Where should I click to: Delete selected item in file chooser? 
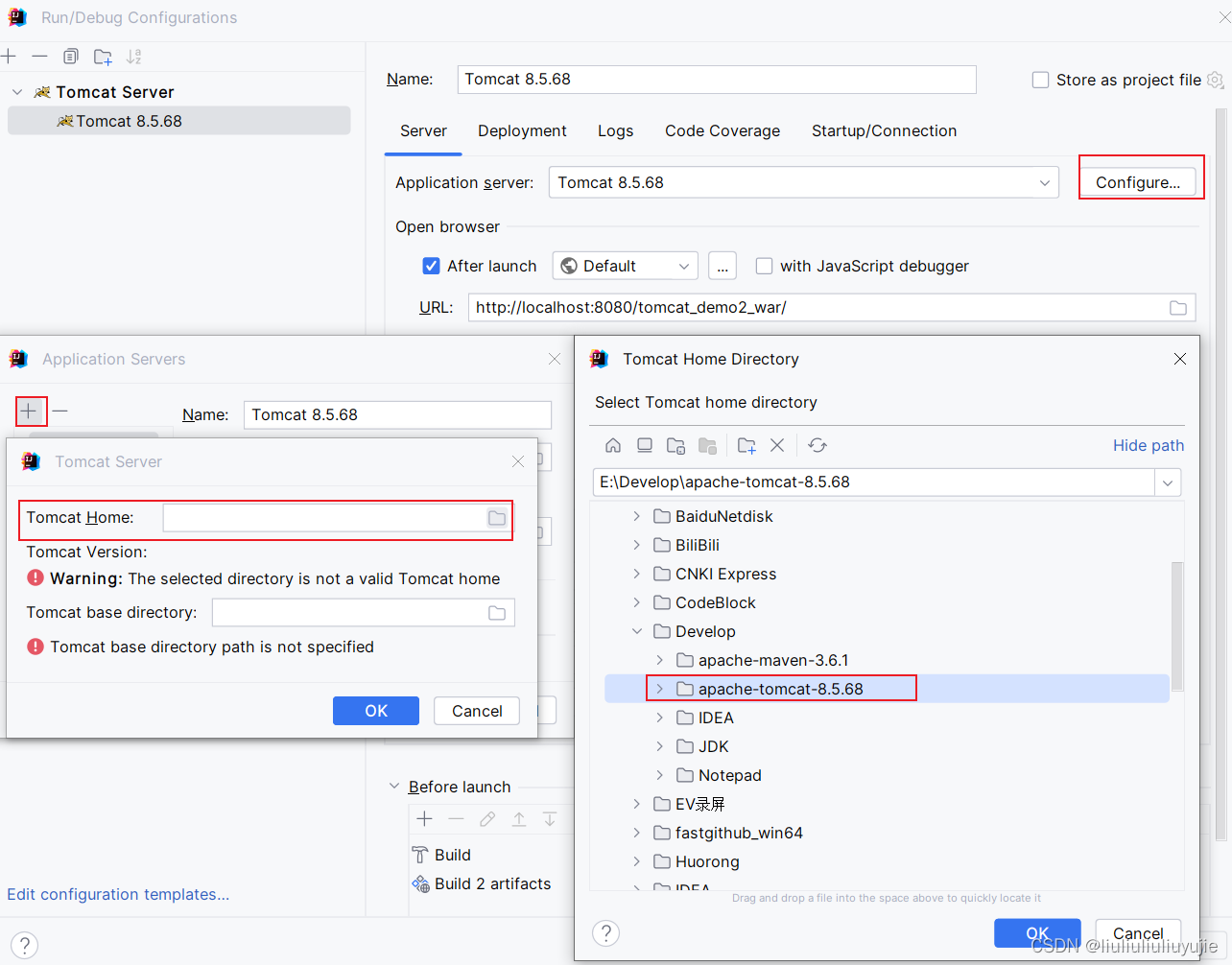tap(777, 445)
